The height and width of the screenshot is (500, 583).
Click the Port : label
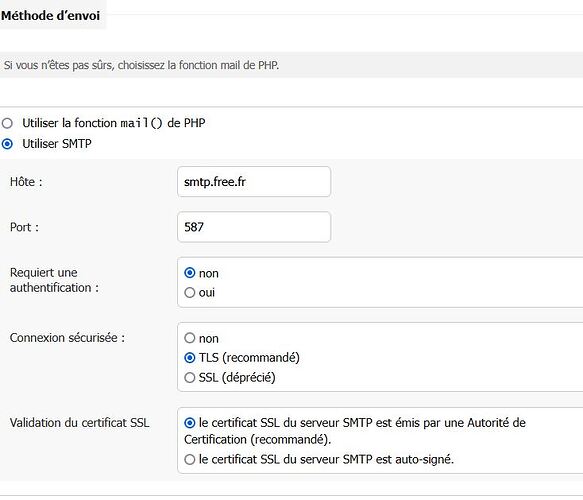[x=24, y=227]
